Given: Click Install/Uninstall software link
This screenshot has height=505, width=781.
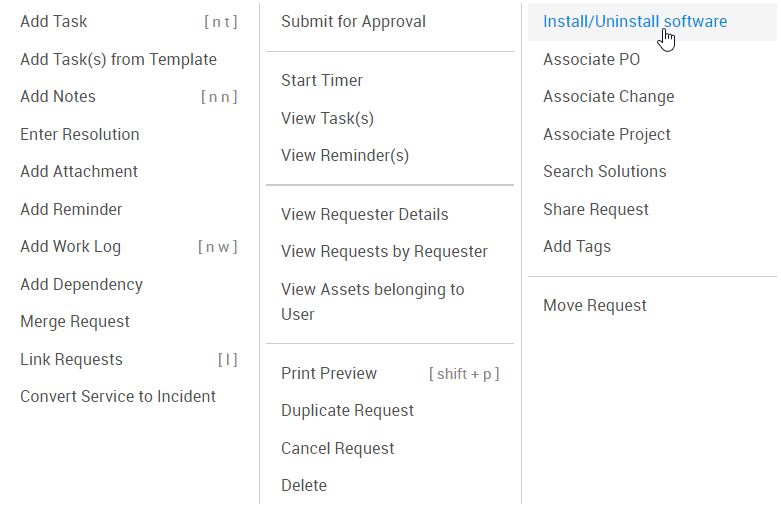Looking at the screenshot, I should [635, 22].
